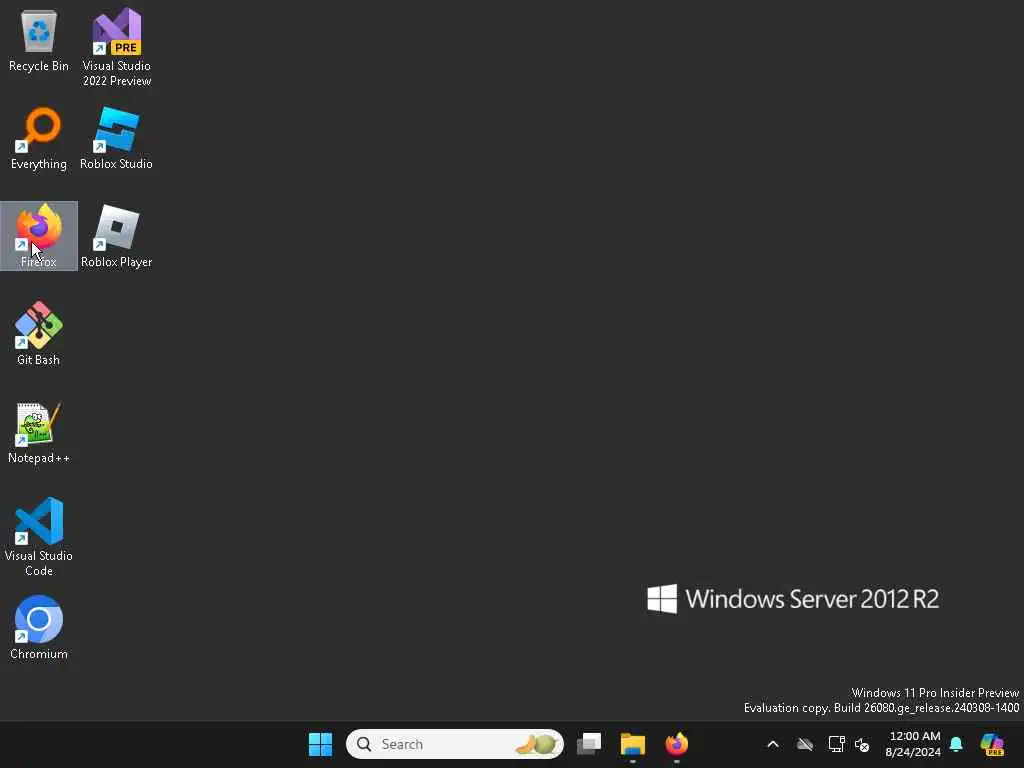Viewport: 1024px width, 768px height.
Task: Select the Recycle Bin desktop icon
Action: point(39,40)
